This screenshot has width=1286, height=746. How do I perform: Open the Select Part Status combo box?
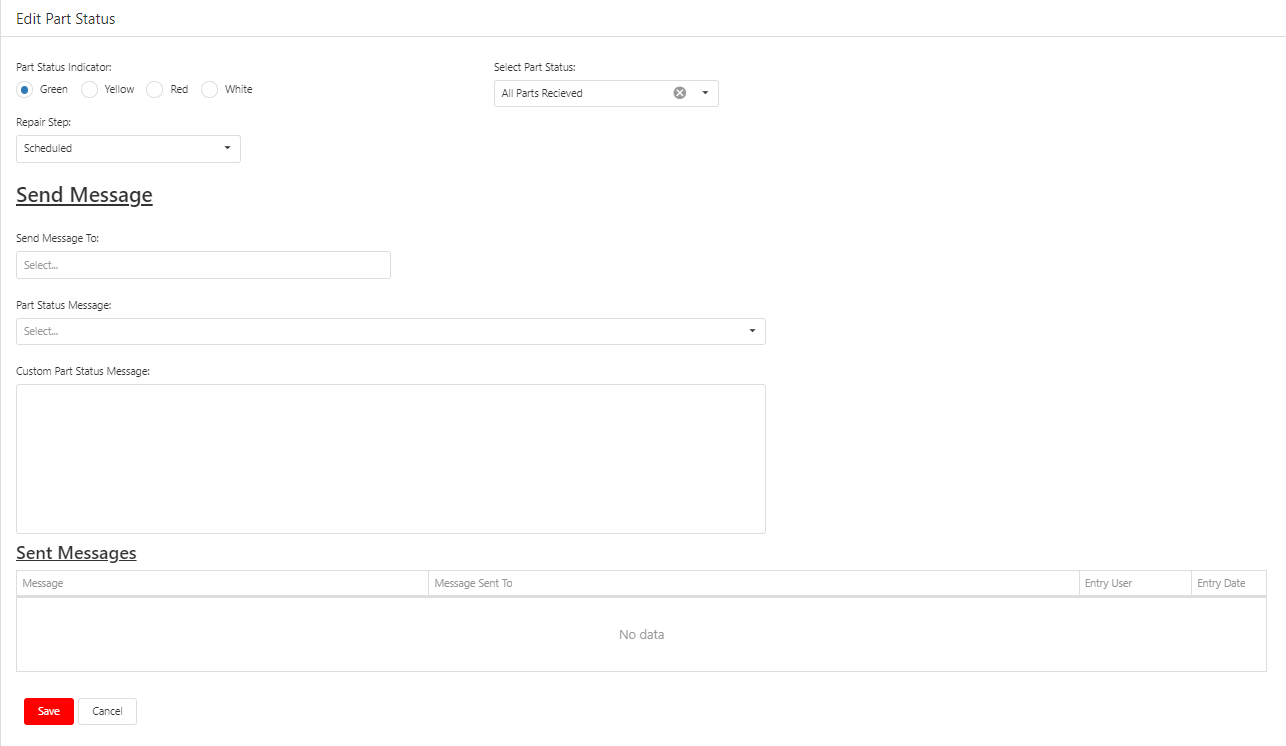point(585,93)
